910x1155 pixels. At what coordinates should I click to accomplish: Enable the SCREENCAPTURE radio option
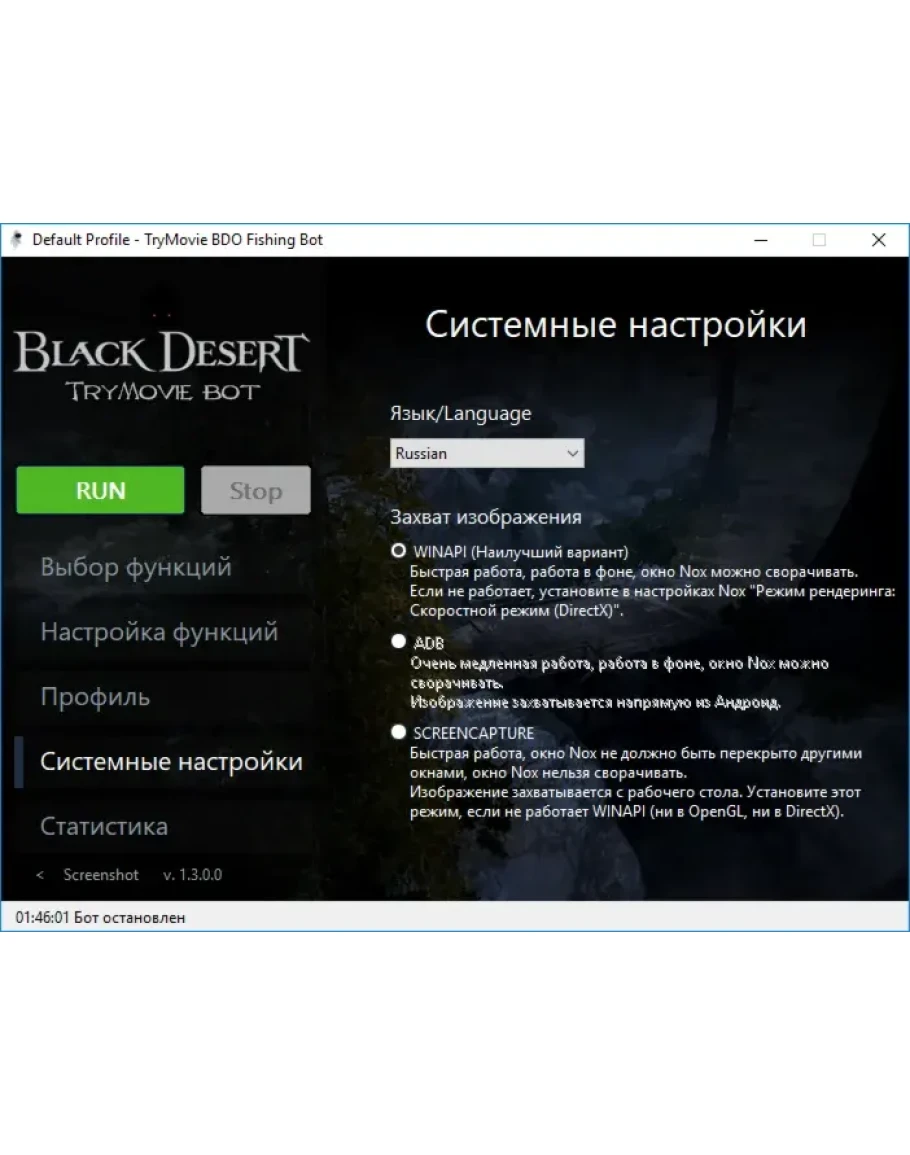pos(399,733)
